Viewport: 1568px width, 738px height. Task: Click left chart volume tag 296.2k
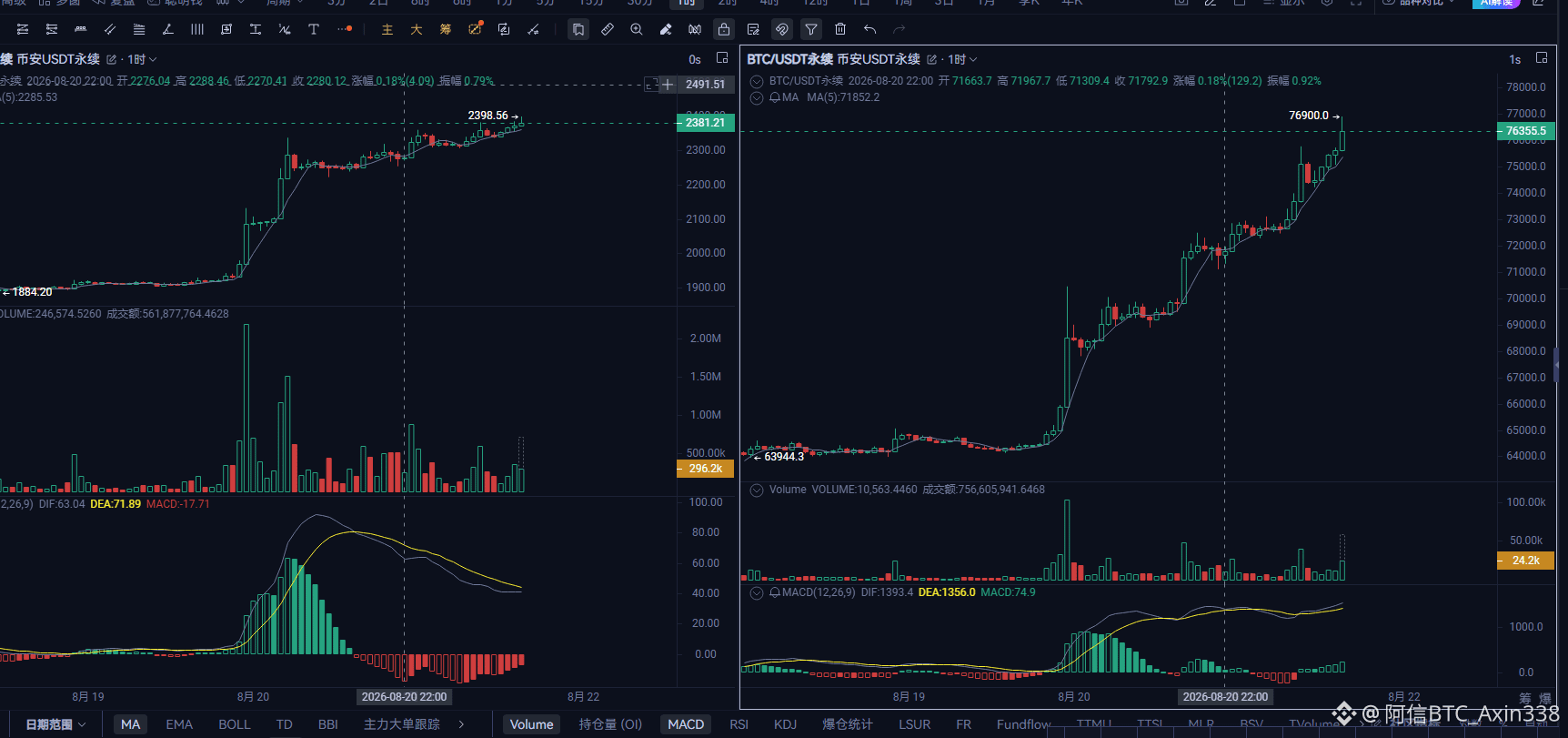click(x=705, y=469)
